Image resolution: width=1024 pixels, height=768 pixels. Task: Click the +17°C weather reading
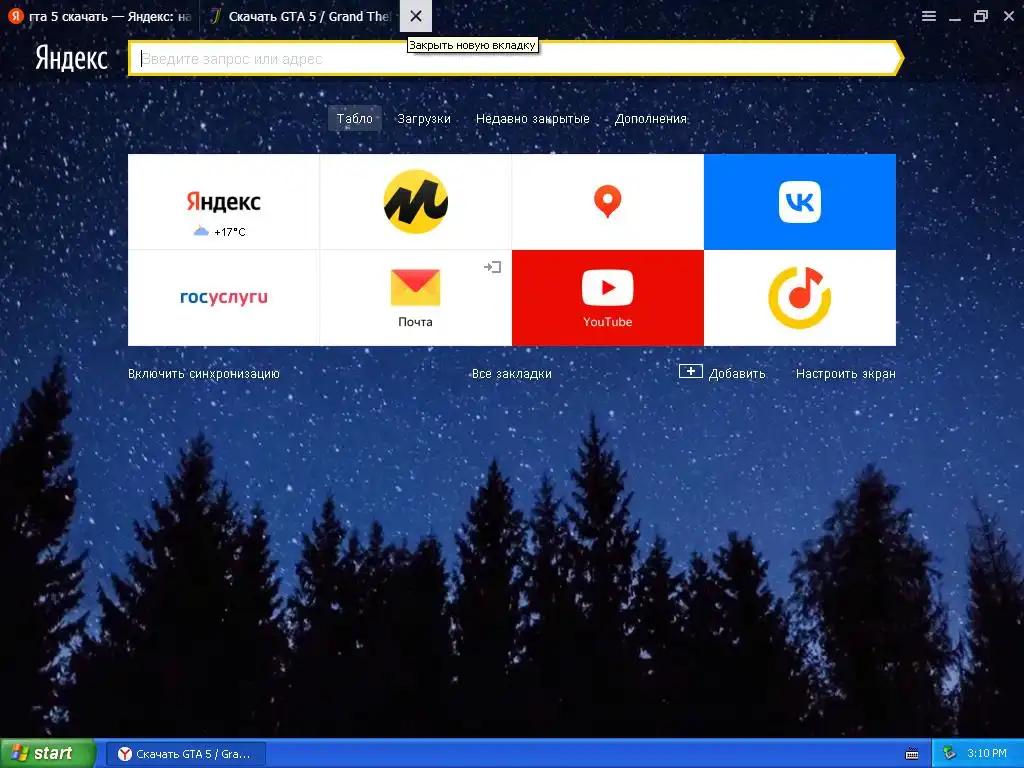pyautogui.click(x=230, y=232)
